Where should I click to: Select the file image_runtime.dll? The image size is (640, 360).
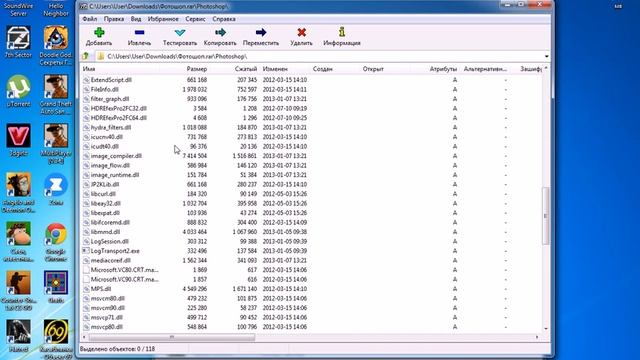click(115, 175)
